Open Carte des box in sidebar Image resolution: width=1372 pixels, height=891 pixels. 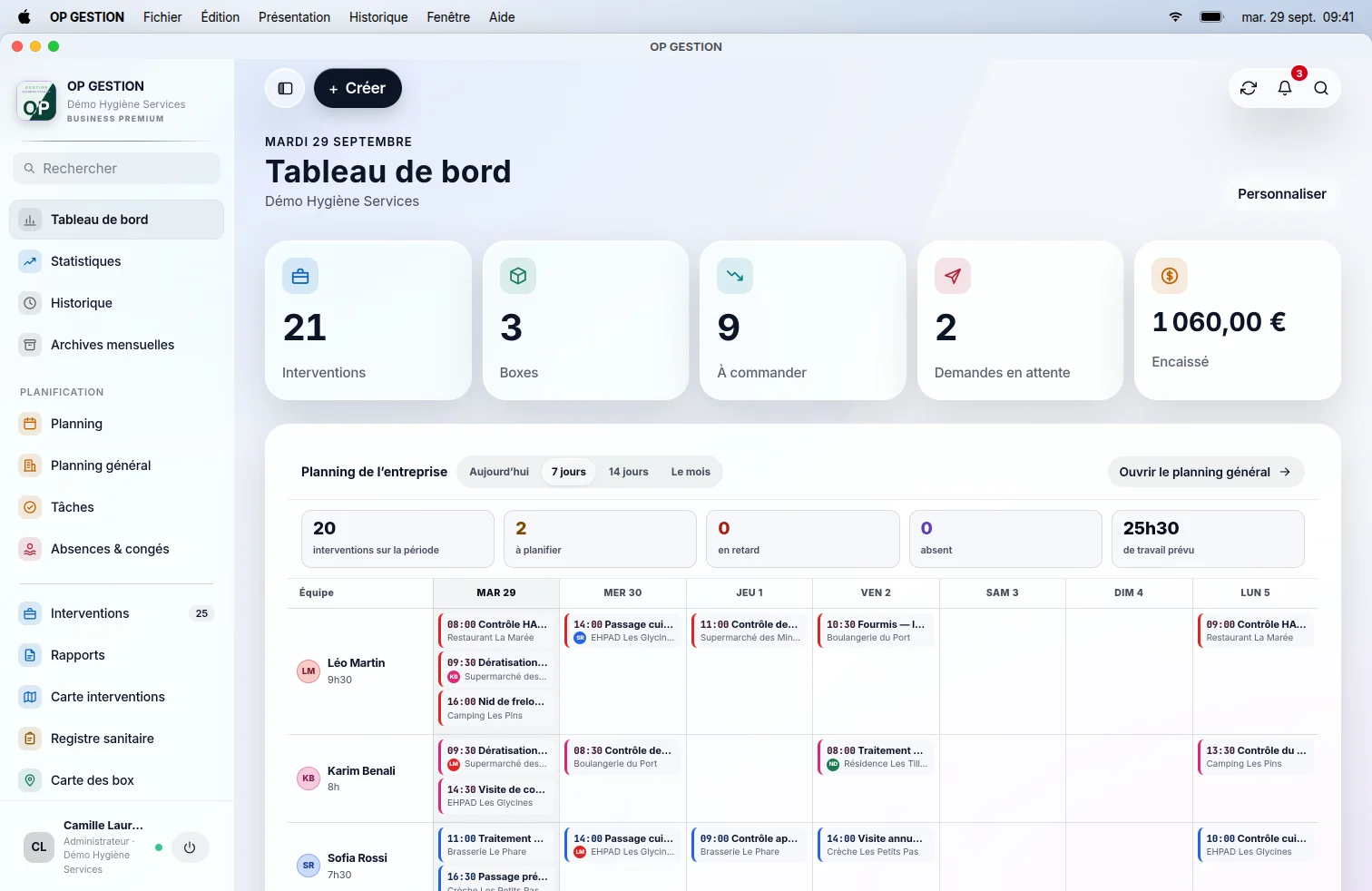(116, 780)
